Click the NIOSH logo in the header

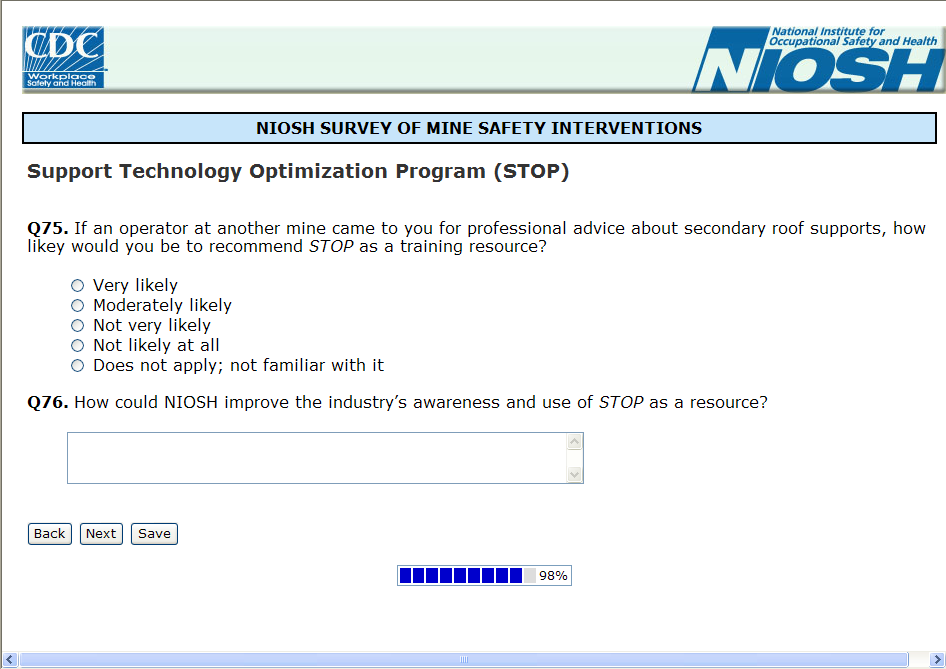point(817,60)
